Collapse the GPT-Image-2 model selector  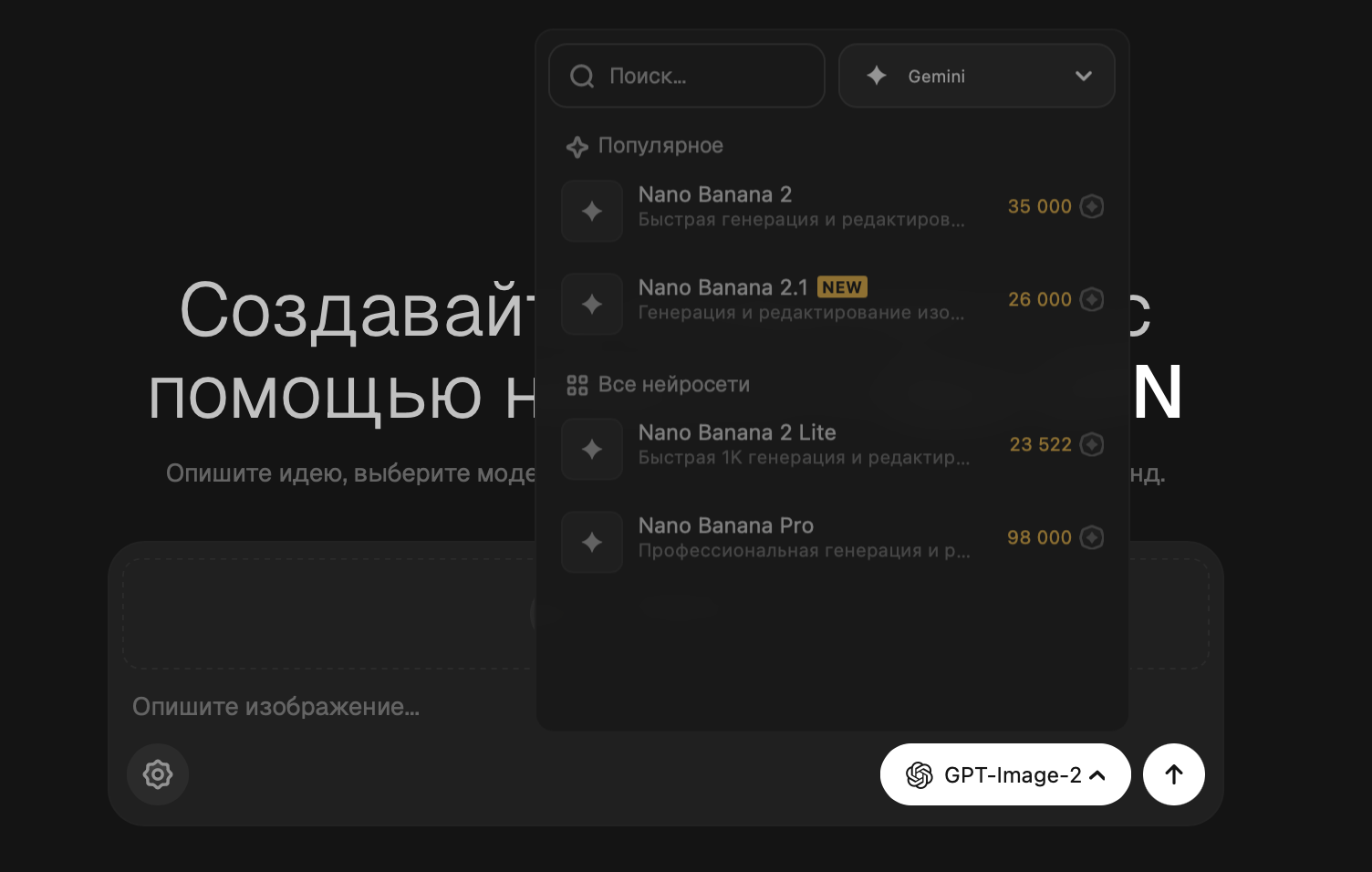pyautogui.click(x=1005, y=774)
